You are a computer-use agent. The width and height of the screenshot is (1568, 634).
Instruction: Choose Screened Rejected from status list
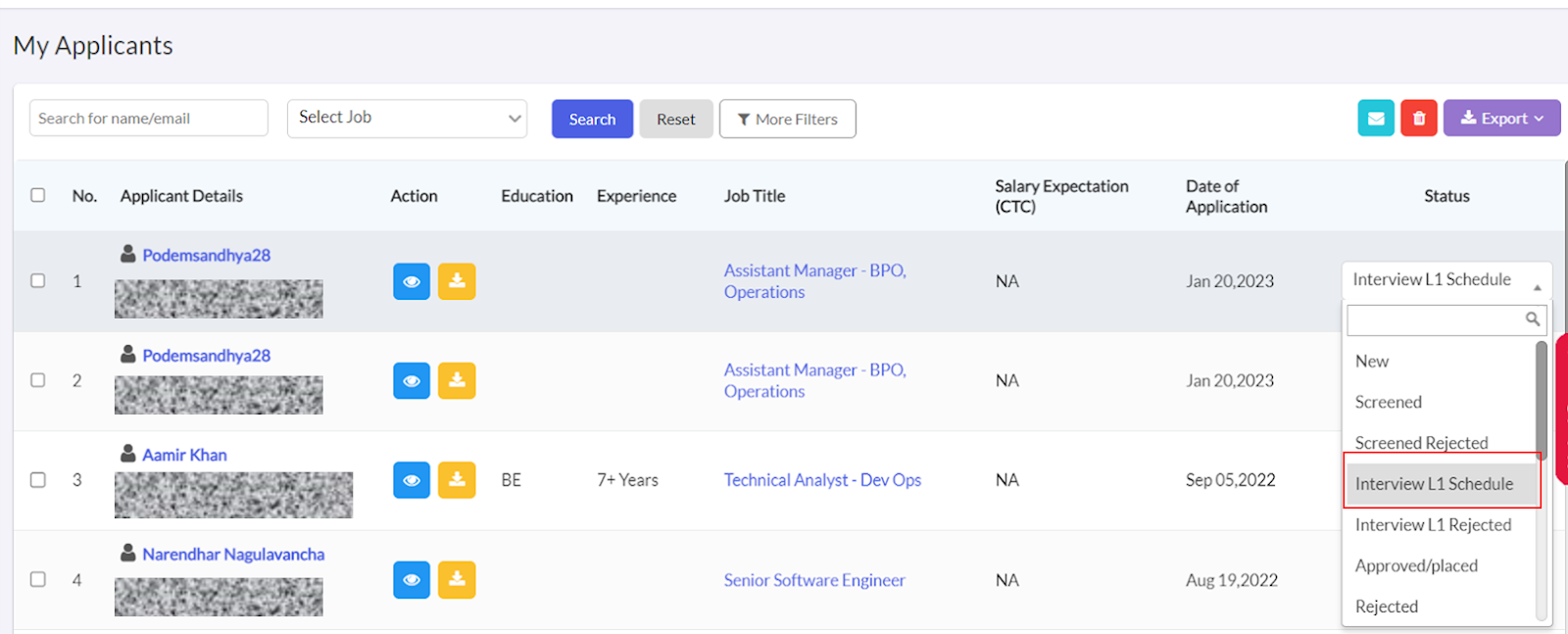coord(1421,443)
